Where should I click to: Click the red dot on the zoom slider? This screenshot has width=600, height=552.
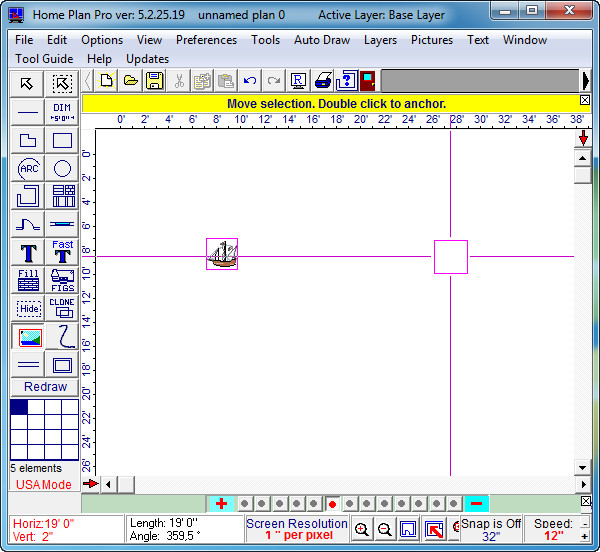(332, 503)
